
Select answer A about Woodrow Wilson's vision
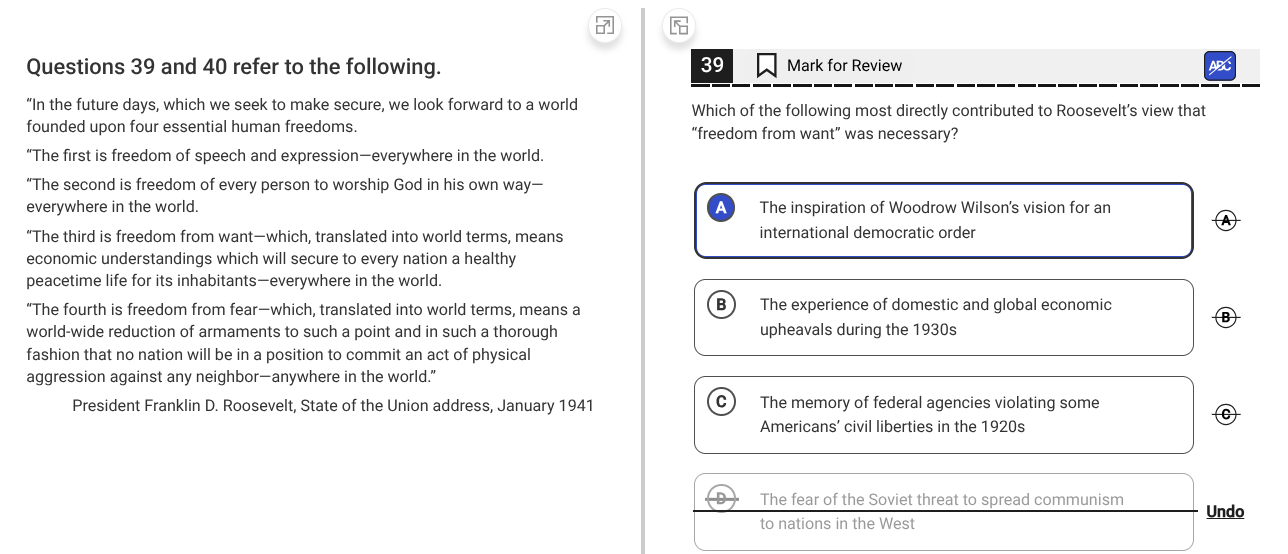pyautogui.click(x=944, y=220)
